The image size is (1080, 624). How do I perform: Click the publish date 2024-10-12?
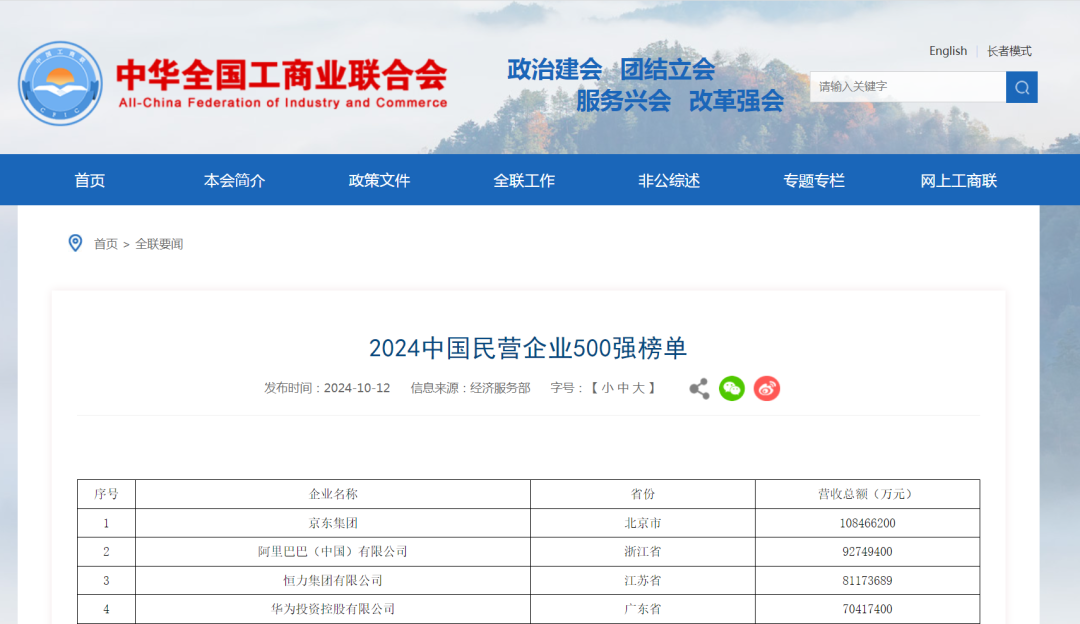pos(357,388)
